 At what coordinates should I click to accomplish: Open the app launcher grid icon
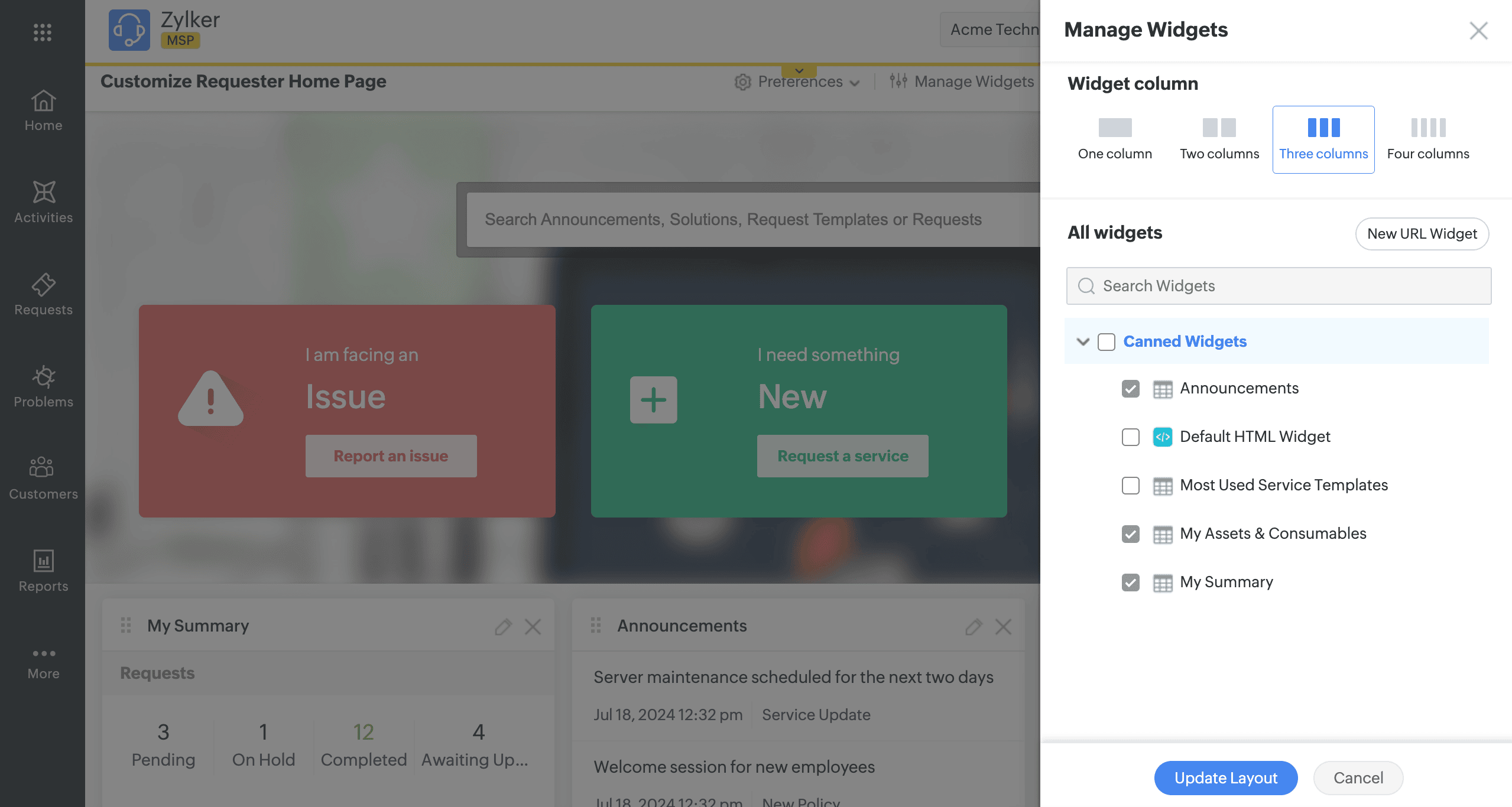coord(42,32)
